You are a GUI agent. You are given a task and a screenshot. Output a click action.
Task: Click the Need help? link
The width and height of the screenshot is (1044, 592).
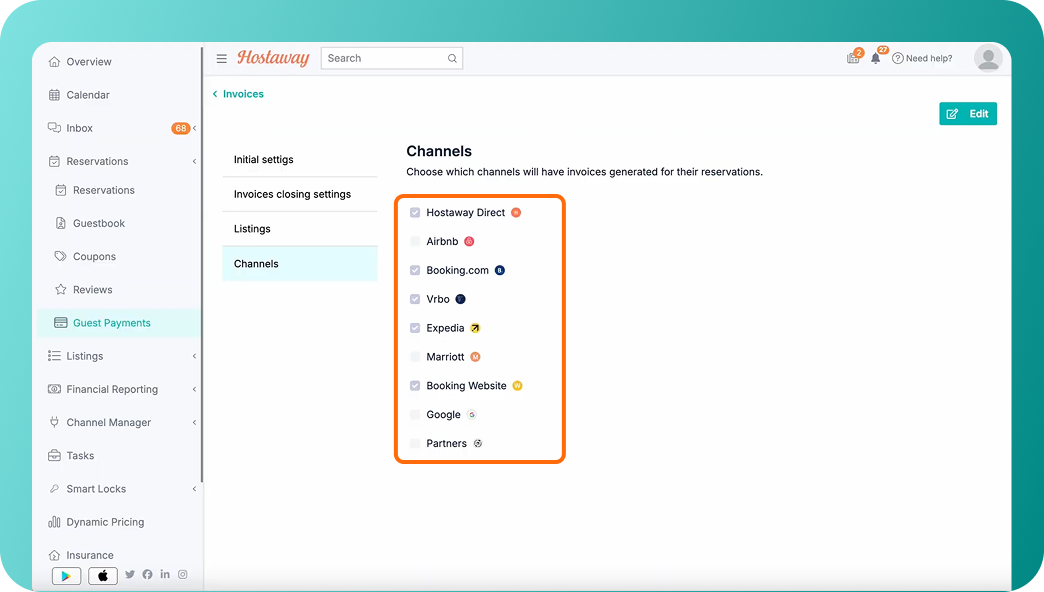click(x=929, y=59)
